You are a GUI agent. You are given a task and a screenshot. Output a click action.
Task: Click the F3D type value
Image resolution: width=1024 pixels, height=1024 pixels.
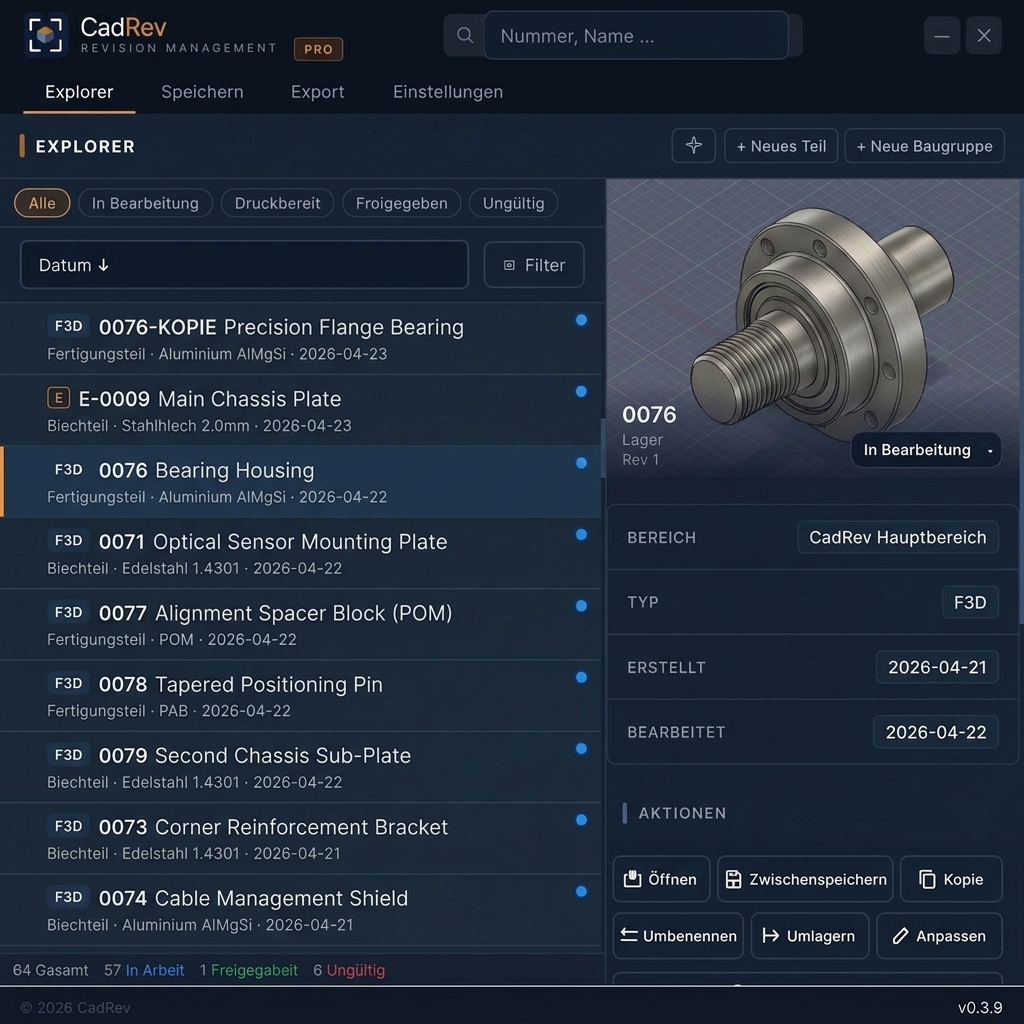[970, 602]
